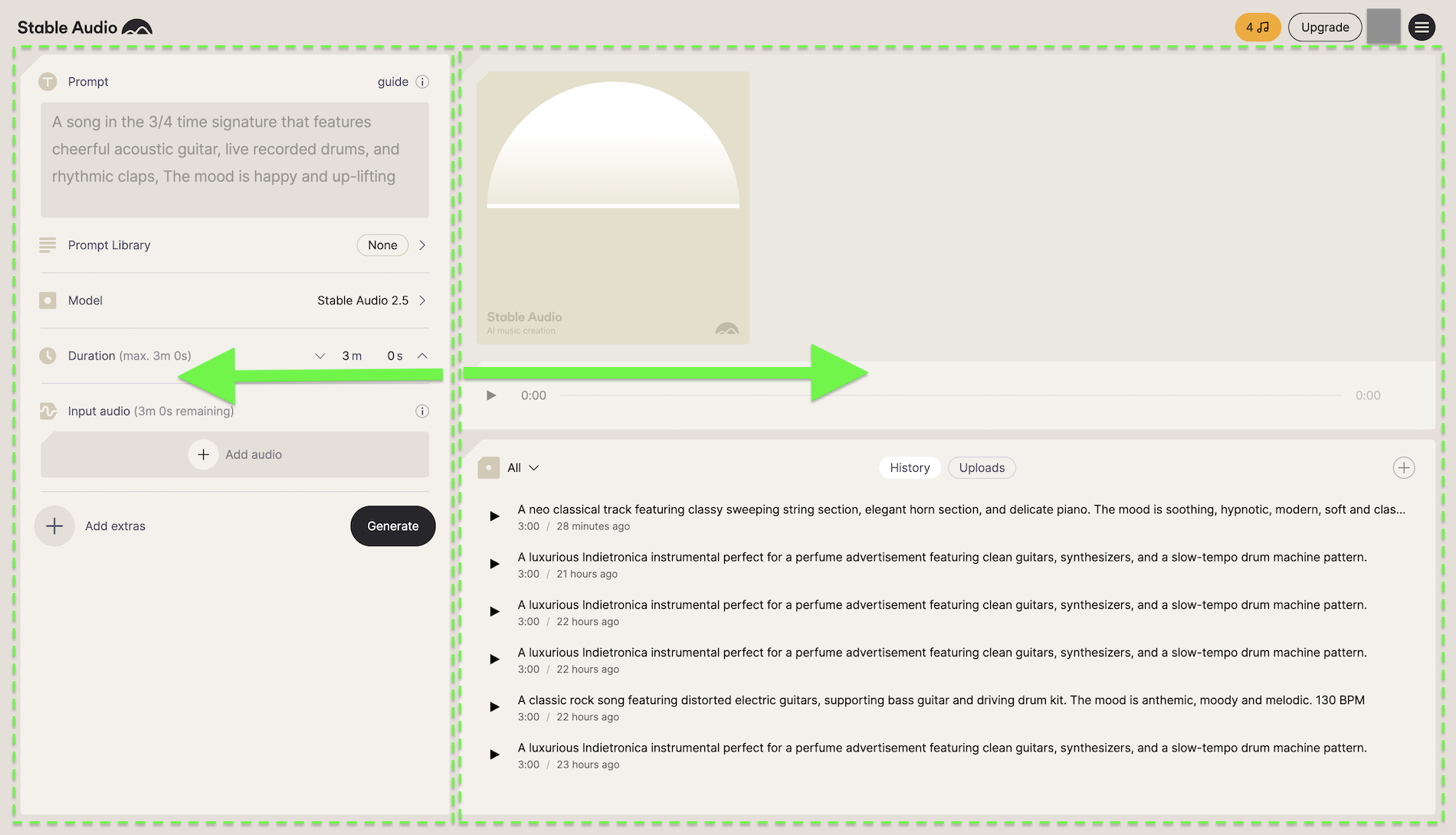Click the plus icon beside History tabs
The image size is (1456, 835).
click(x=1403, y=468)
